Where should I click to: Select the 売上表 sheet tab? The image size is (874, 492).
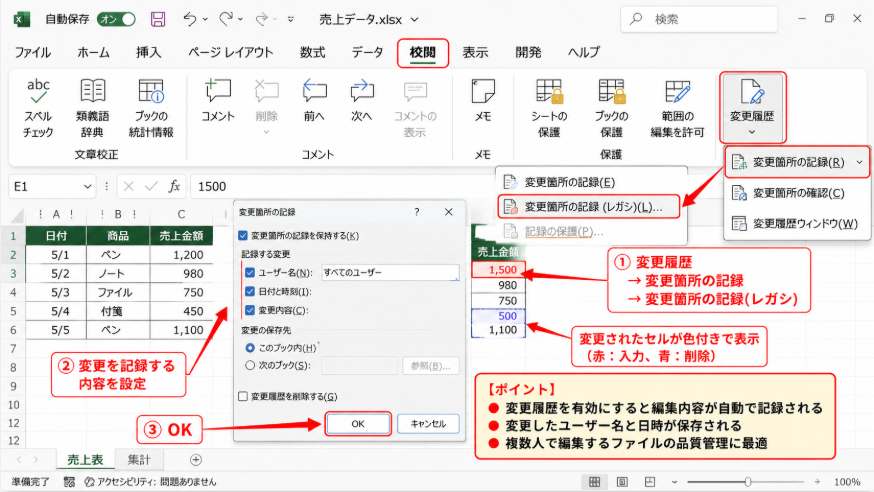point(85,460)
